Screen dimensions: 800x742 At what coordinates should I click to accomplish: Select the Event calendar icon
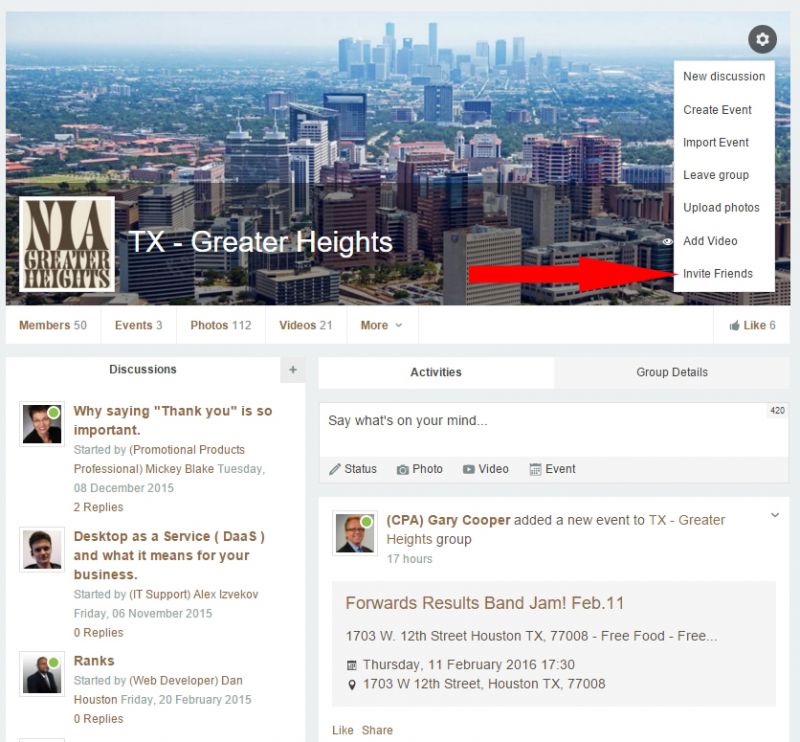click(x=535, y=469)
